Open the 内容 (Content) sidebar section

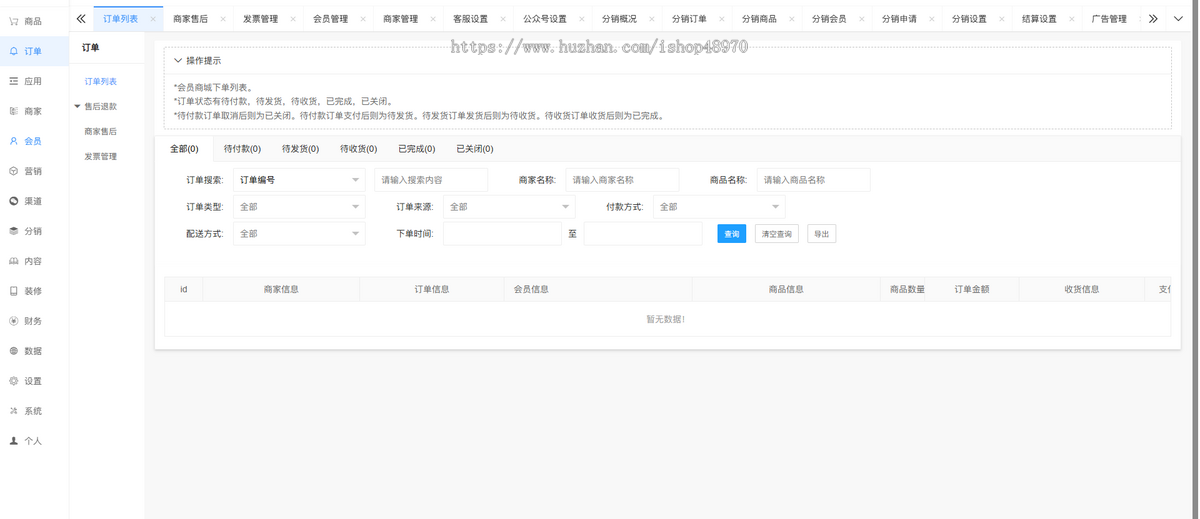click(x=33, y=261)
